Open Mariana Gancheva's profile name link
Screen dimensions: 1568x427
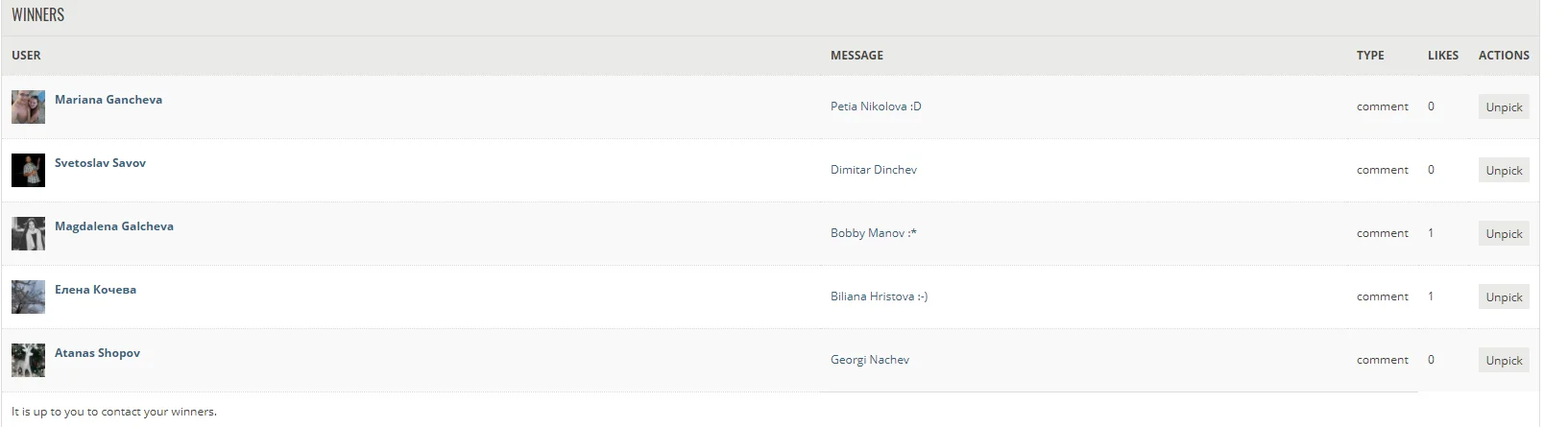[x=109, y=100]
